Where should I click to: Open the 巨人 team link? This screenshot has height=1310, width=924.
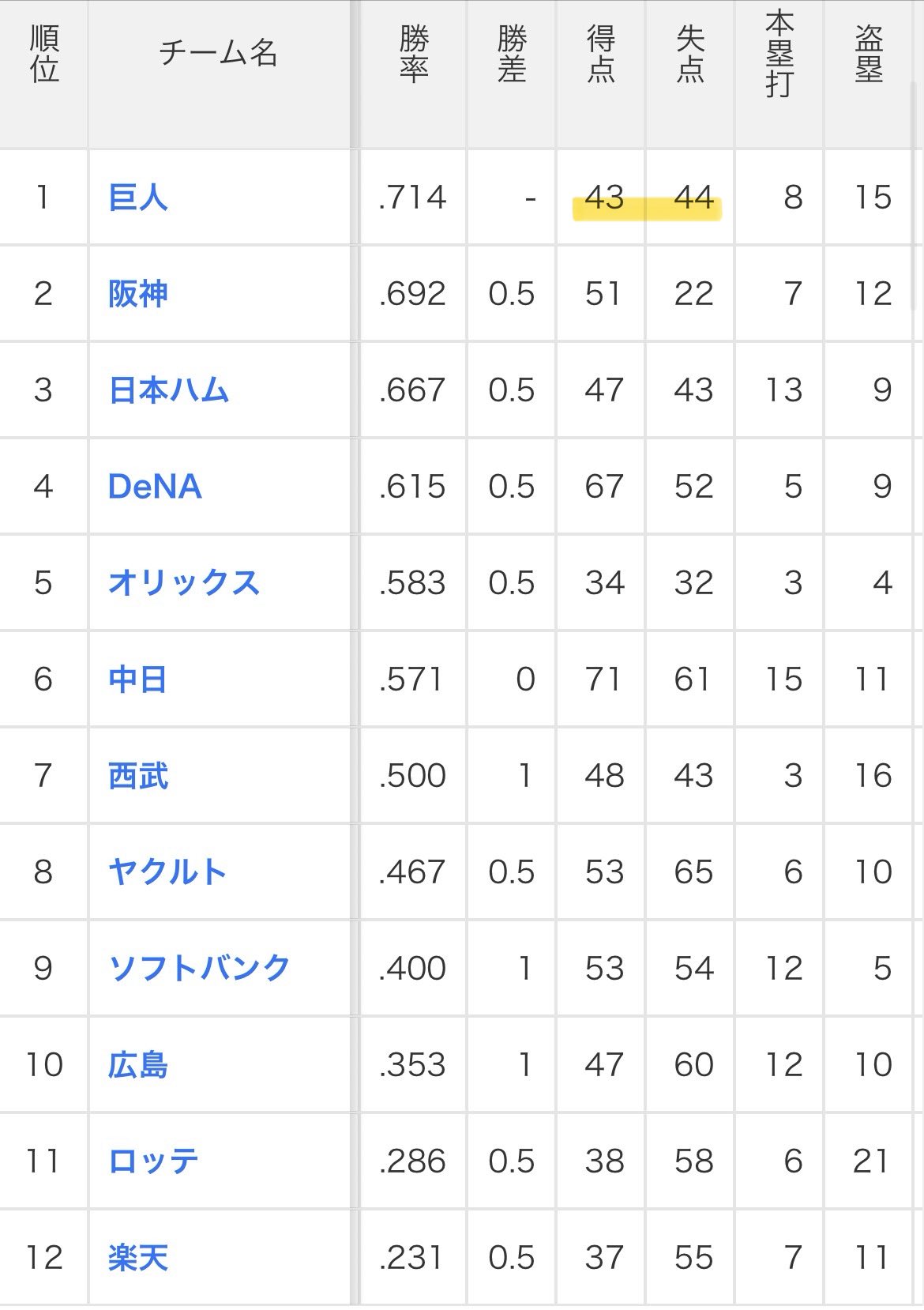tap(138, 197)
